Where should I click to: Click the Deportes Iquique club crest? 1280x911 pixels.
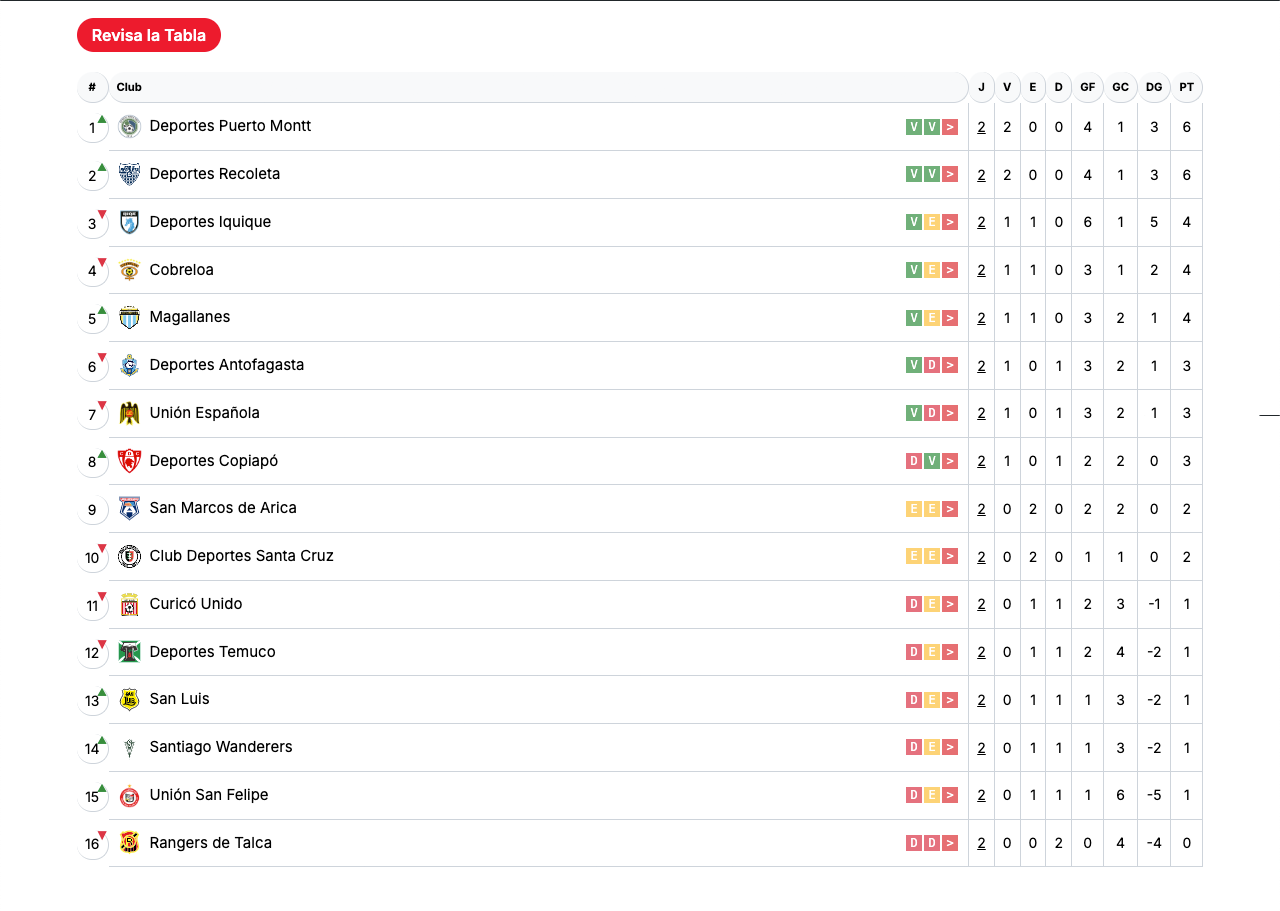pyautogui.click(x=129, y=222)
